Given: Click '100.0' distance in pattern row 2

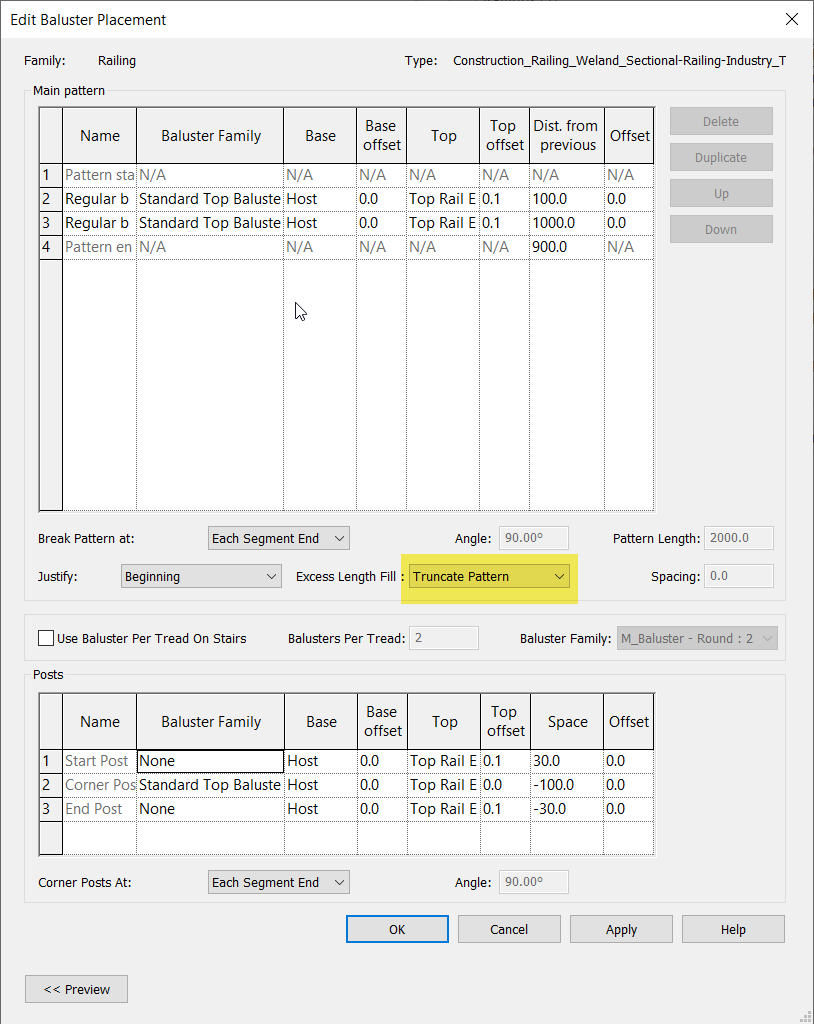Looking at the screenshot, I should coord(566,199).
